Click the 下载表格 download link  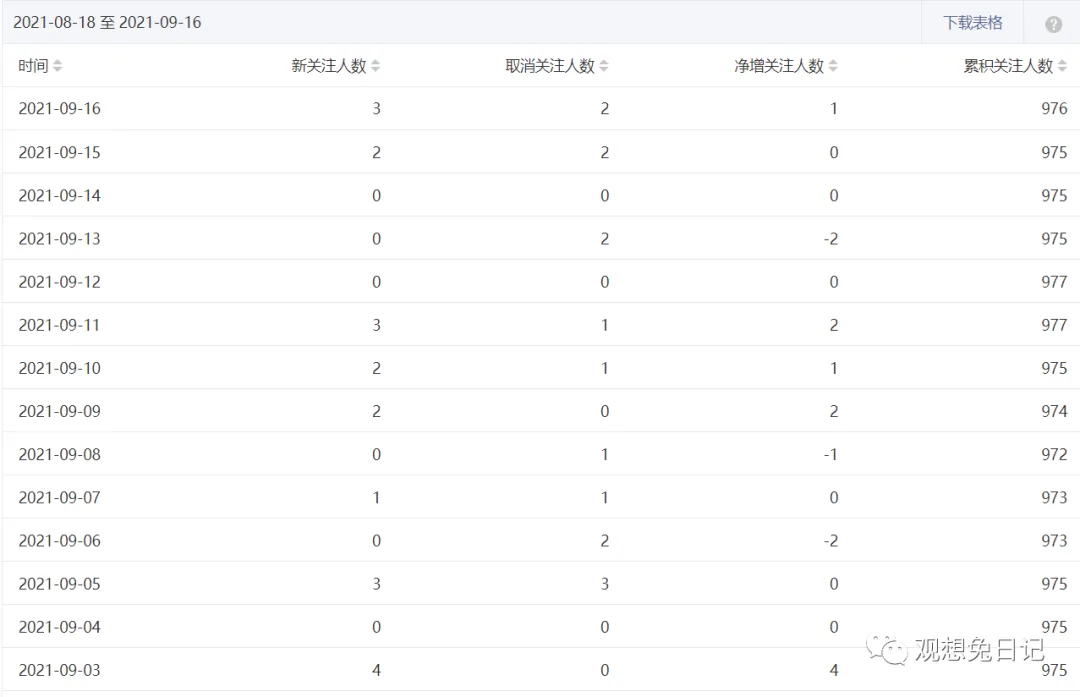click(x=973, y=23)
